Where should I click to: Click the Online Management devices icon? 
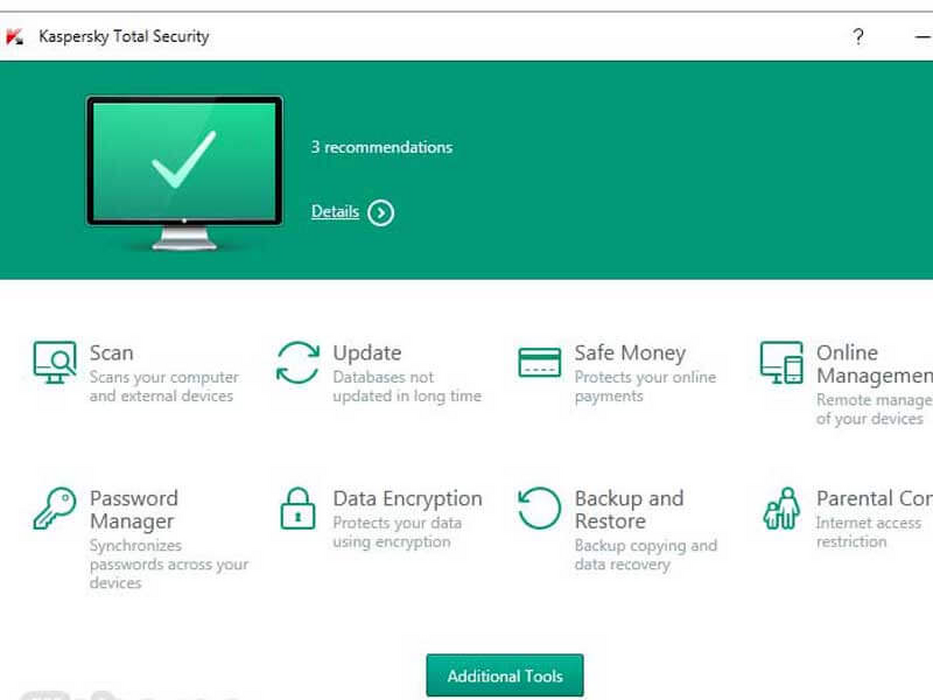coord(781,362)
